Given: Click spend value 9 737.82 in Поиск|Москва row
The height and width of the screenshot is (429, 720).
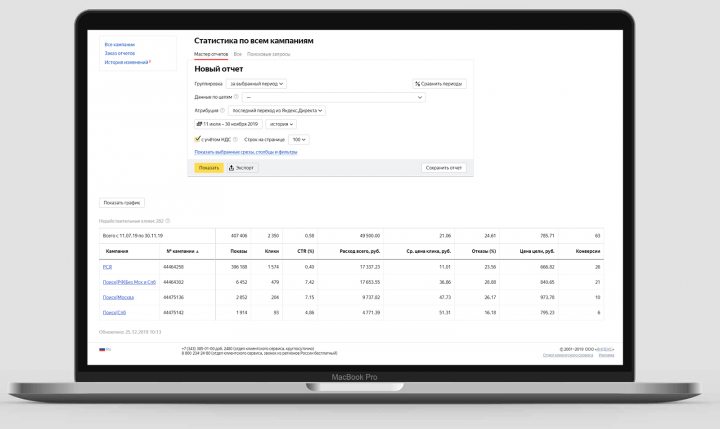Looking at the screenshot, I should tap(371, 297).
